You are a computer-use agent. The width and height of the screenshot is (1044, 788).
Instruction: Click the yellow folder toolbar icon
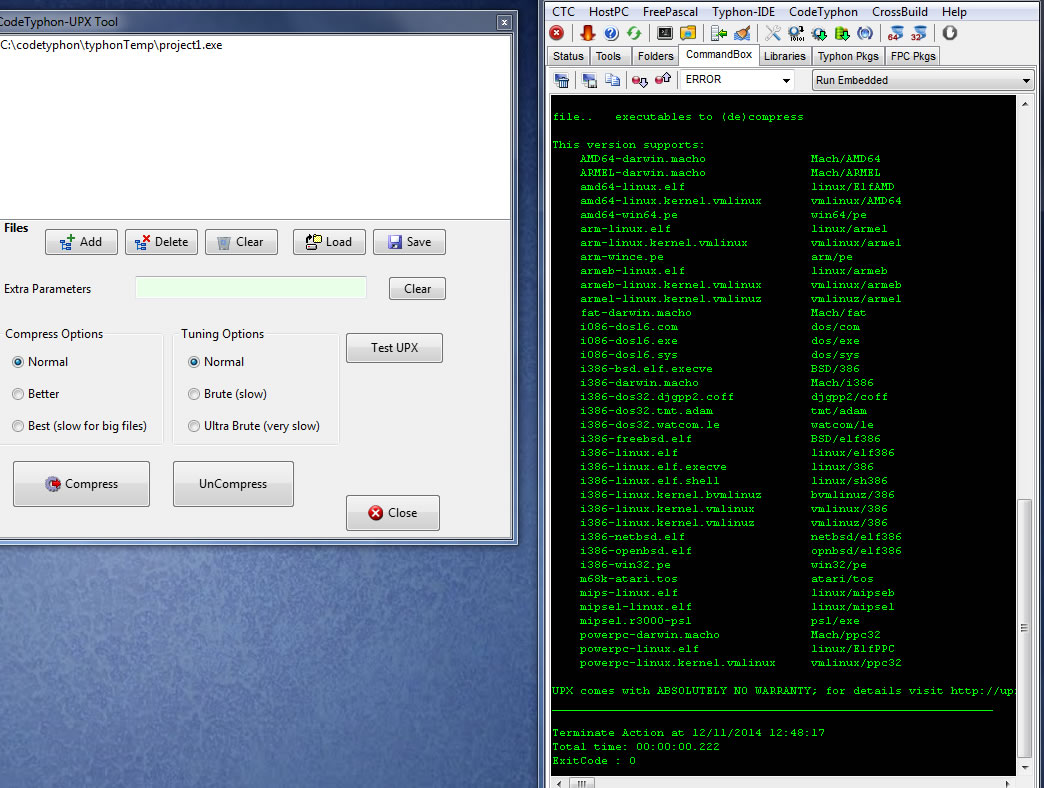[688, 33]
